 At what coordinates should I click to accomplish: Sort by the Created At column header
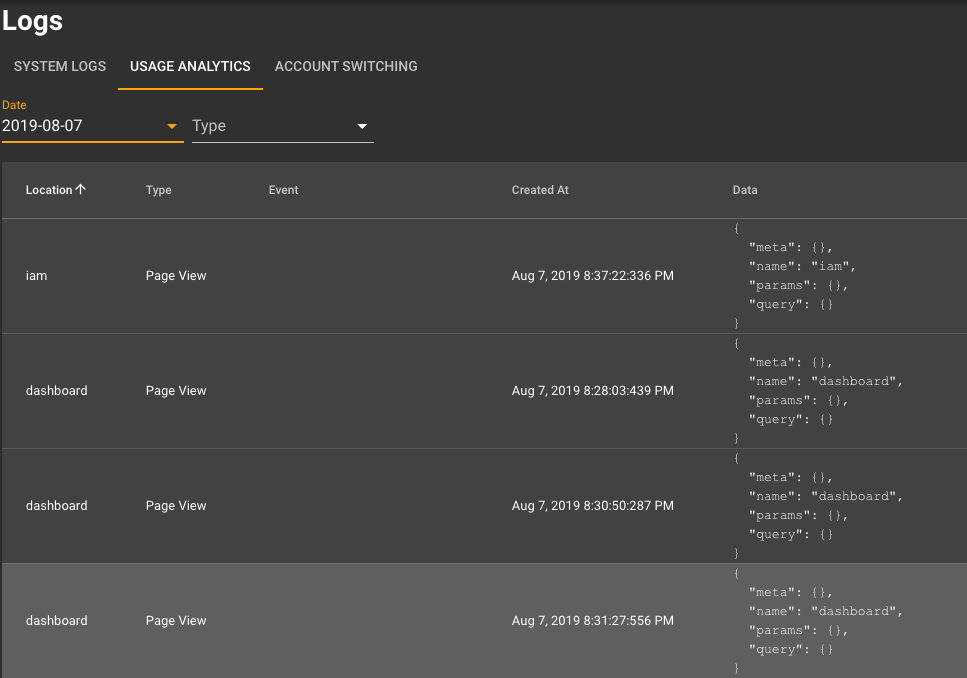540,190
